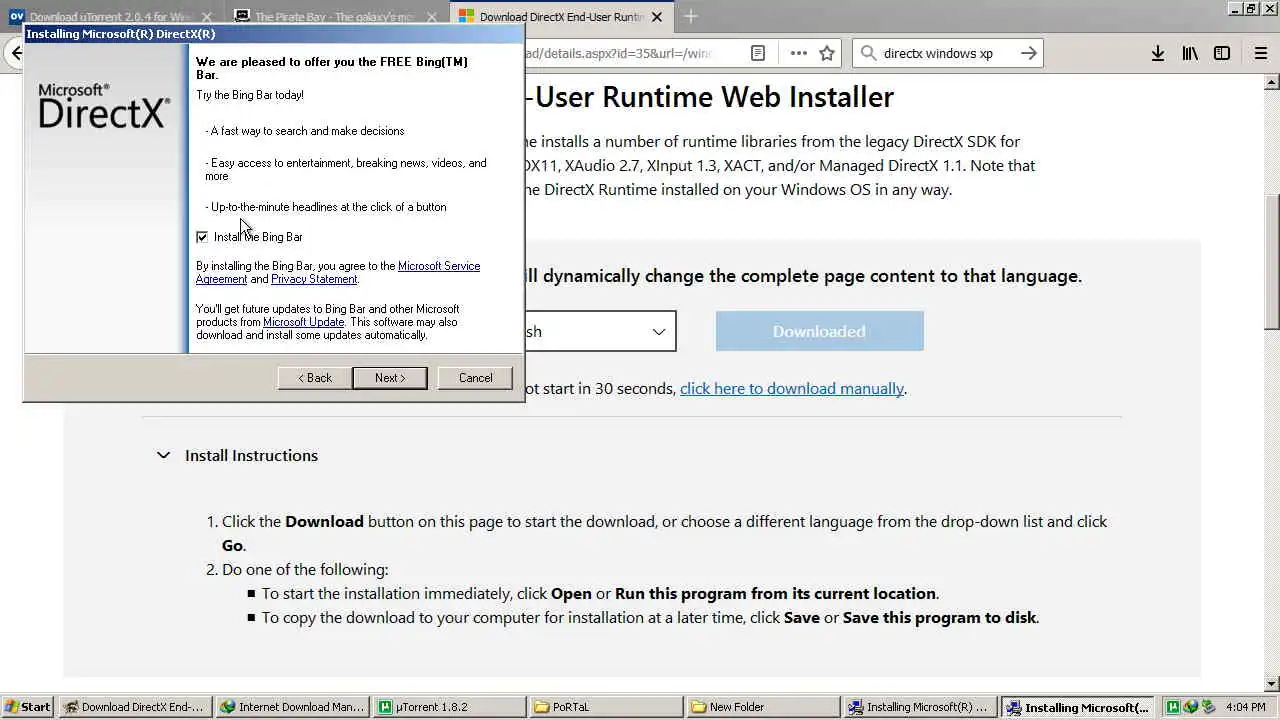The width and height of the screenshot is (1280, 720).
Task: Open the Library icon in Firefox toolbar
Action: click(x=1189, y=53)
